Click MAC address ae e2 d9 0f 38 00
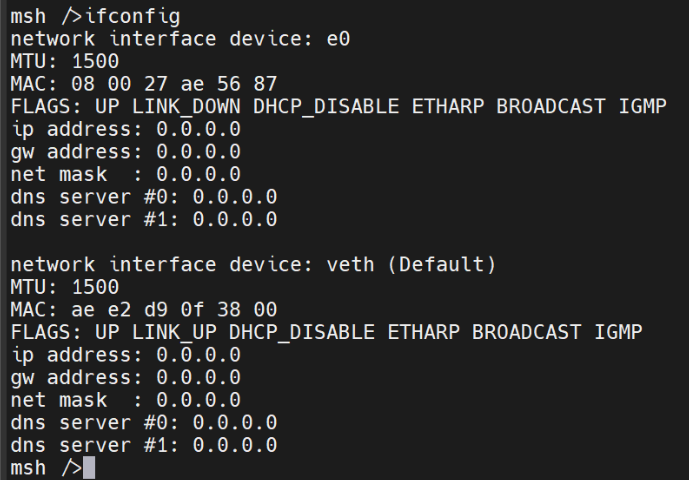The image size is (689, 480). coord(173,309)
